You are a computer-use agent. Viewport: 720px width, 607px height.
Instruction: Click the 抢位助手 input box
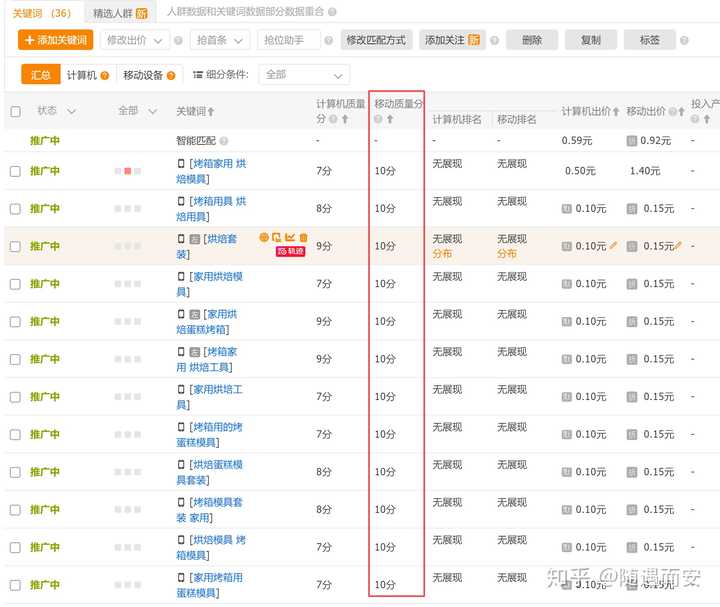click(x=289, y=40)
